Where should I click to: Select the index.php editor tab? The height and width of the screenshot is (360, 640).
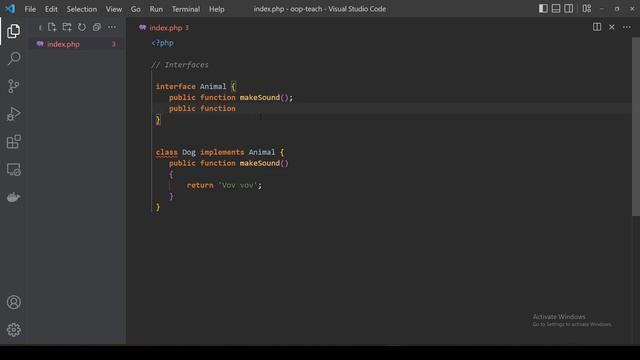[163, 28]
